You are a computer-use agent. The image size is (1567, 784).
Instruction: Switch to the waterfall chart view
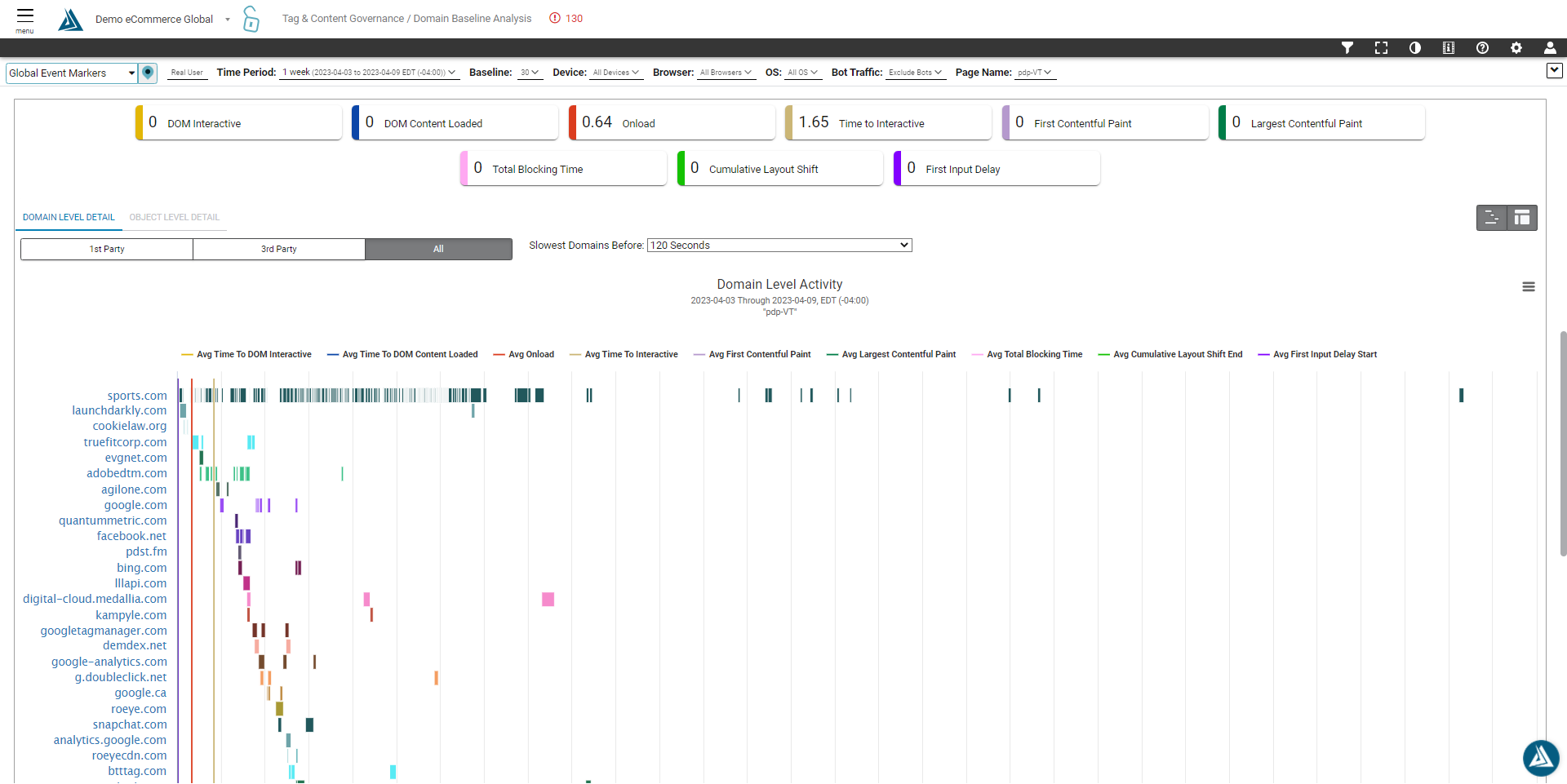(x=1491, y=218)
